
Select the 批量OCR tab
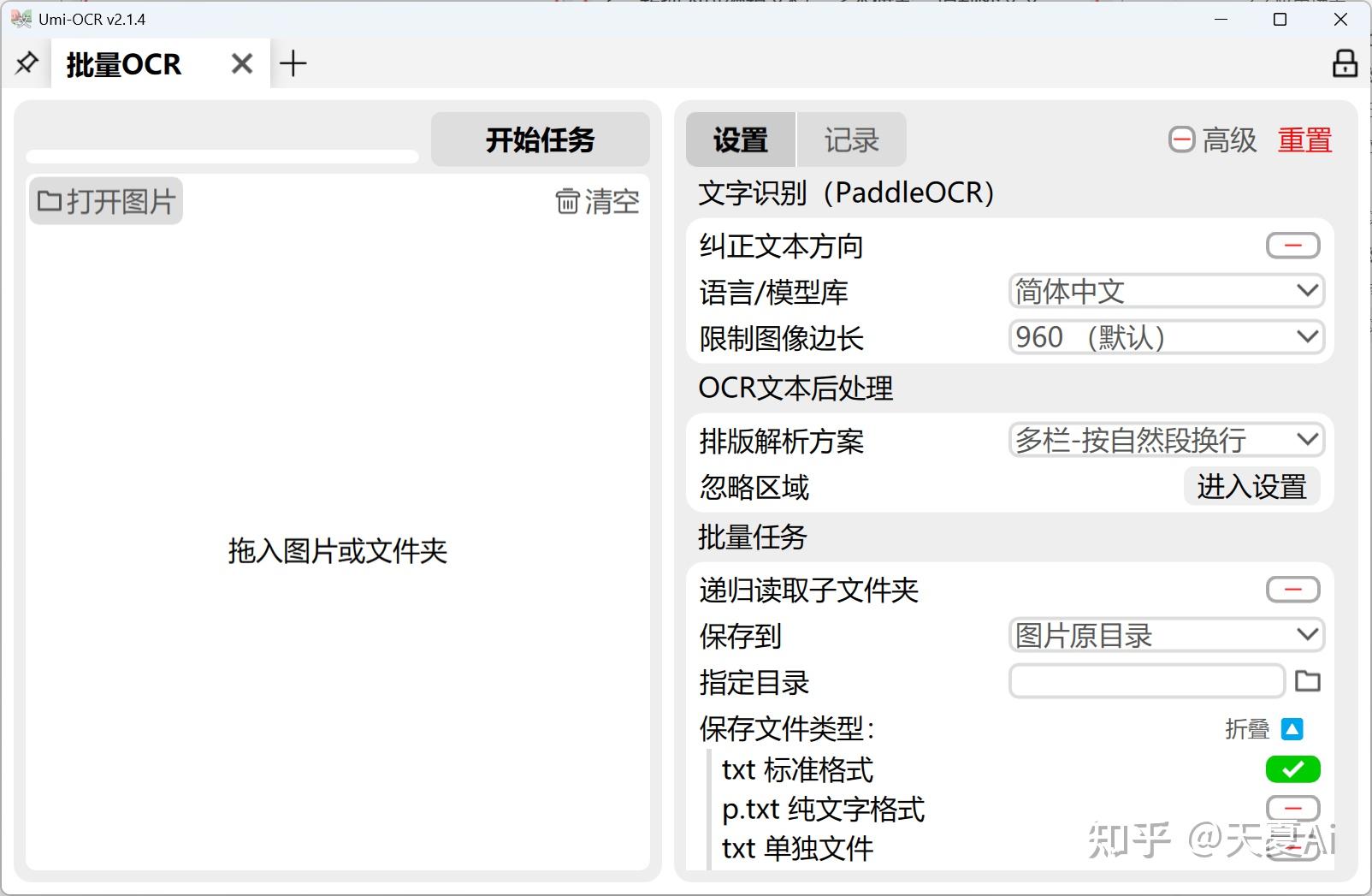pos(123,62)
